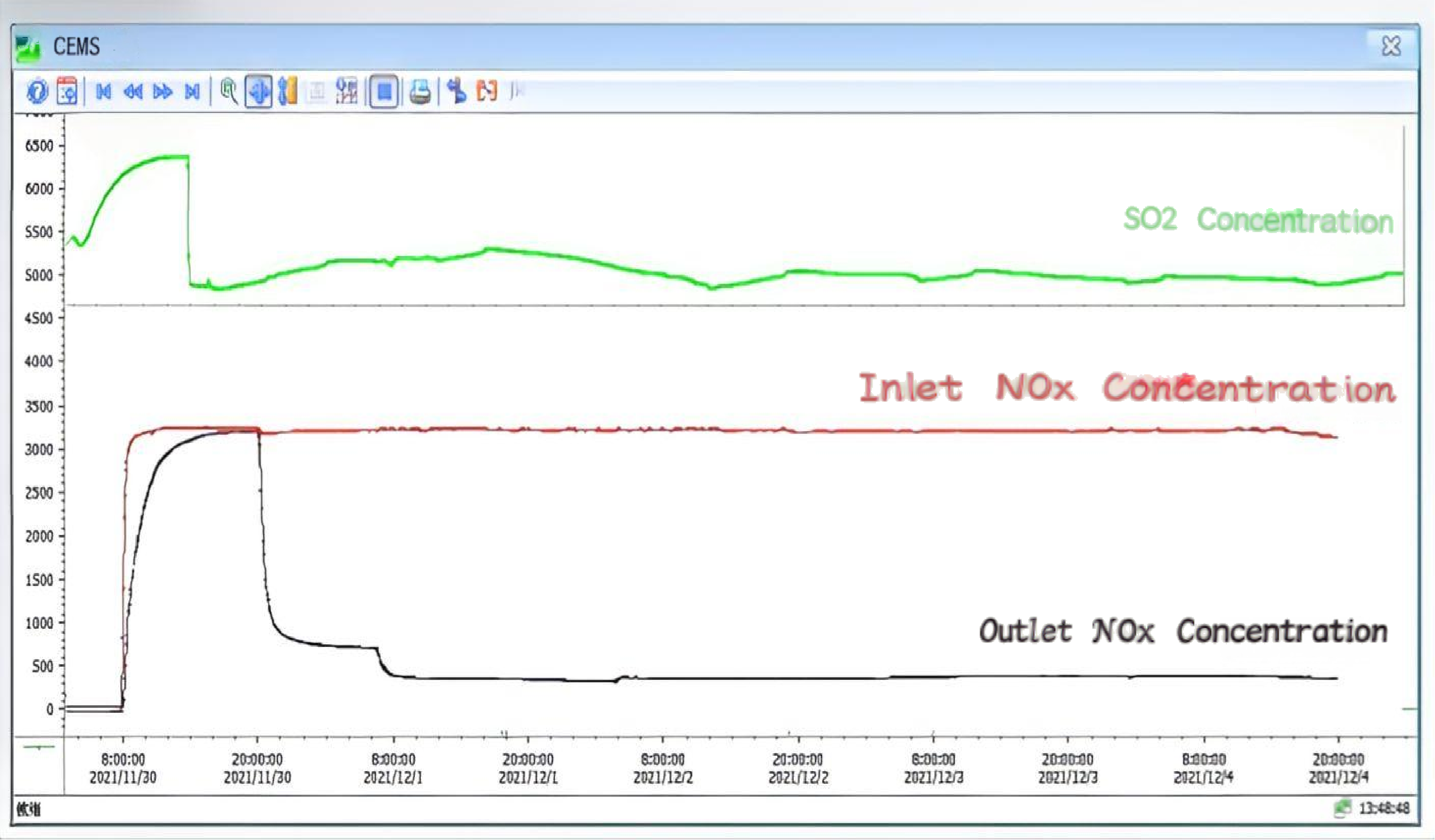
Task: Toggle the four-way pan arrows tool
Action: click(x=259, y=92)
